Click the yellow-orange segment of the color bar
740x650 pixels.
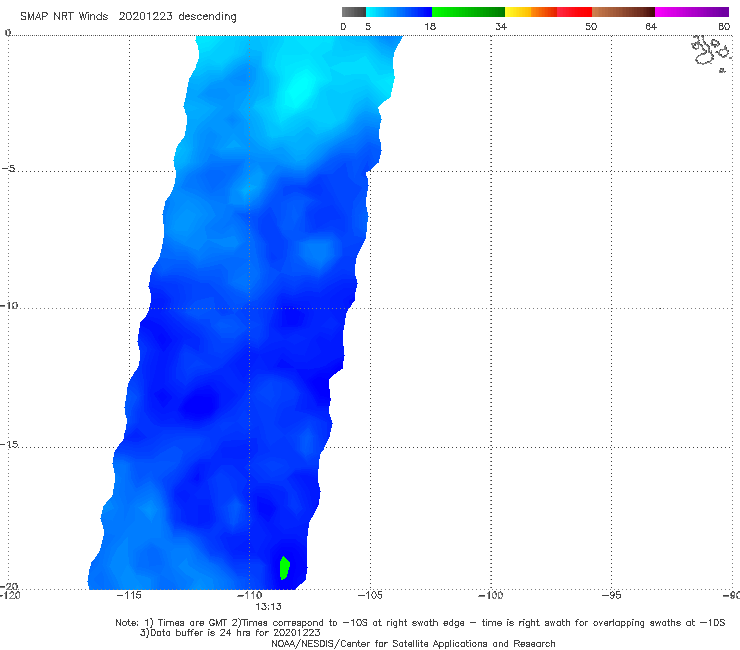[x=530, y=12]
